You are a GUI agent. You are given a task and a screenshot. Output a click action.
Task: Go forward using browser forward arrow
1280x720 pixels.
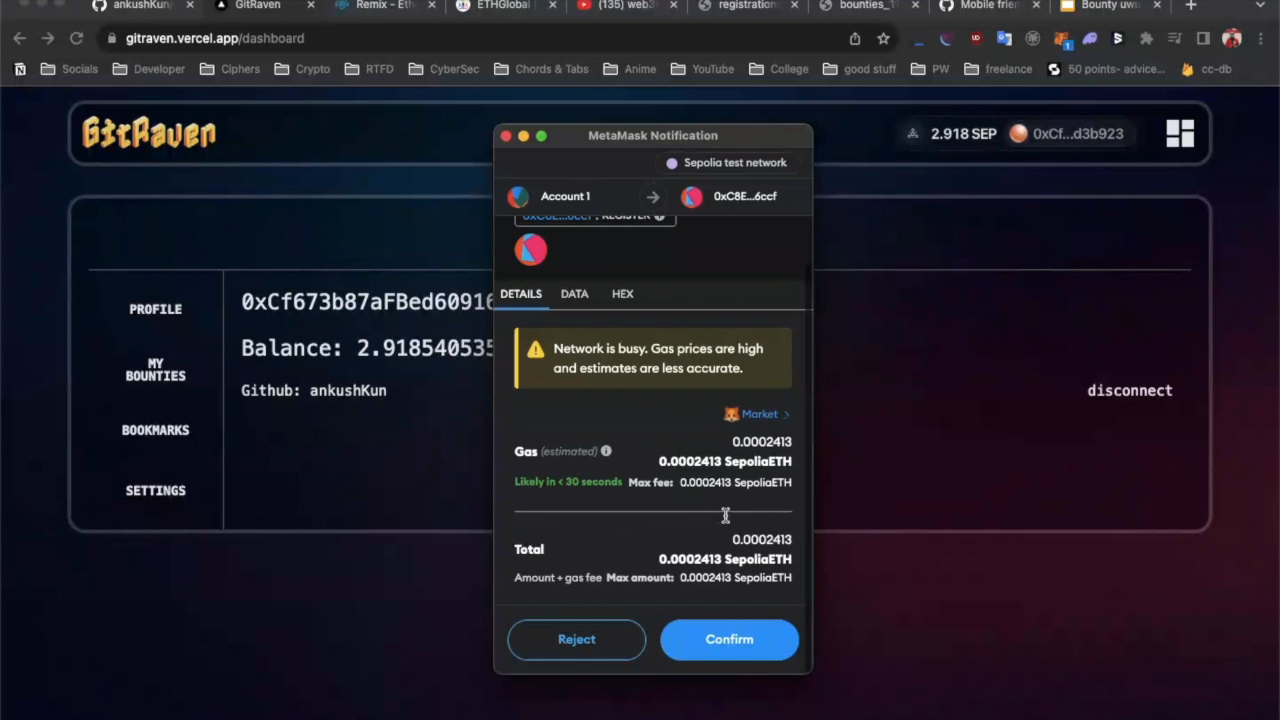point(48,38)
